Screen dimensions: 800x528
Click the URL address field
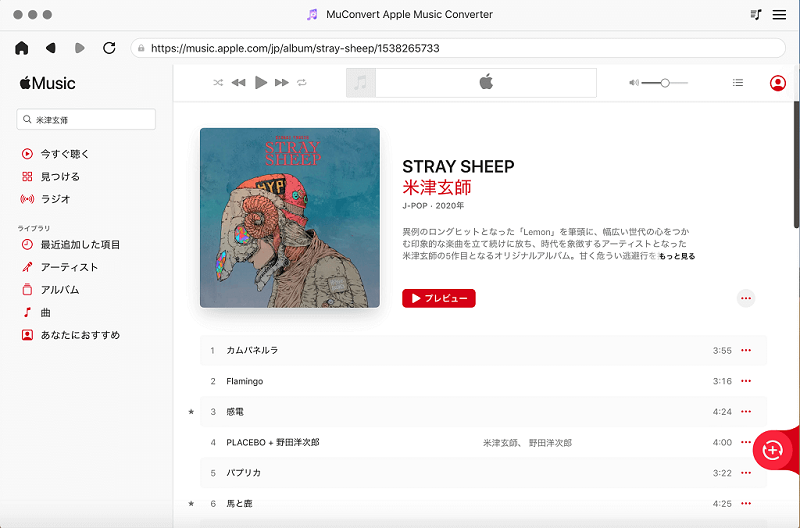pos(458,48)
